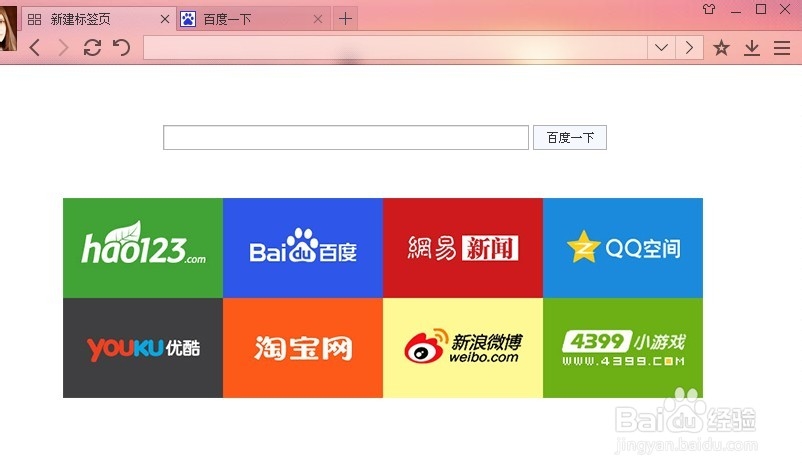Switch to the 新建标签页 tab
The width and height of the screenshot is (802, 472).
[99, 19]
